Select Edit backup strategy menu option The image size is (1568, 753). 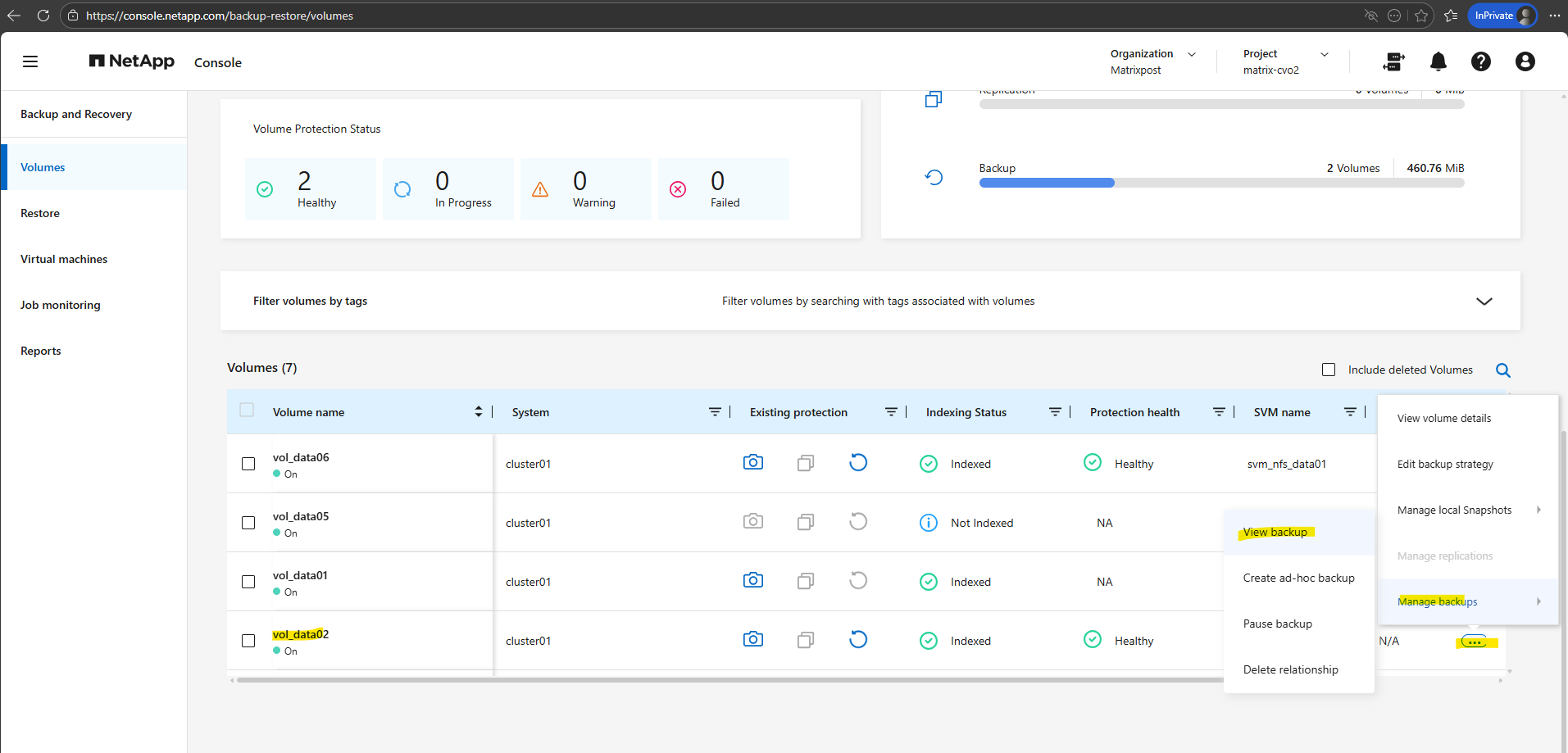point(1444,465)
